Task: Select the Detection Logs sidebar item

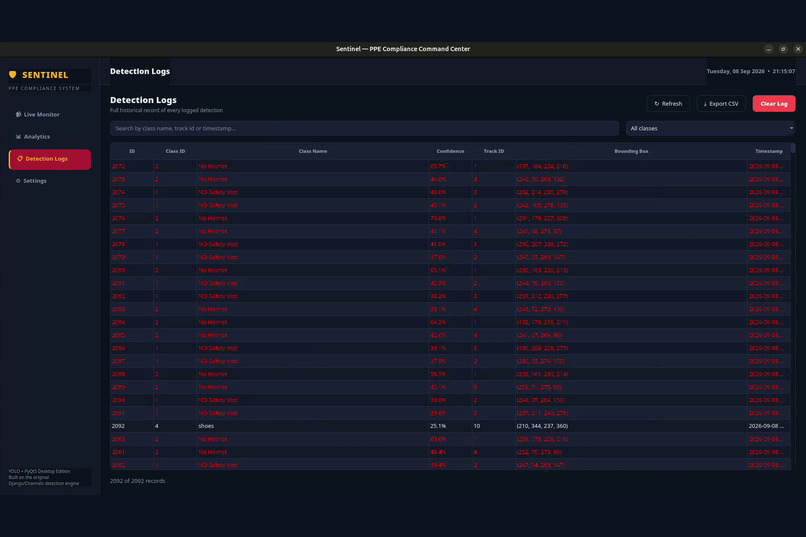Action: pyautogui.click(x=50, y=159)
